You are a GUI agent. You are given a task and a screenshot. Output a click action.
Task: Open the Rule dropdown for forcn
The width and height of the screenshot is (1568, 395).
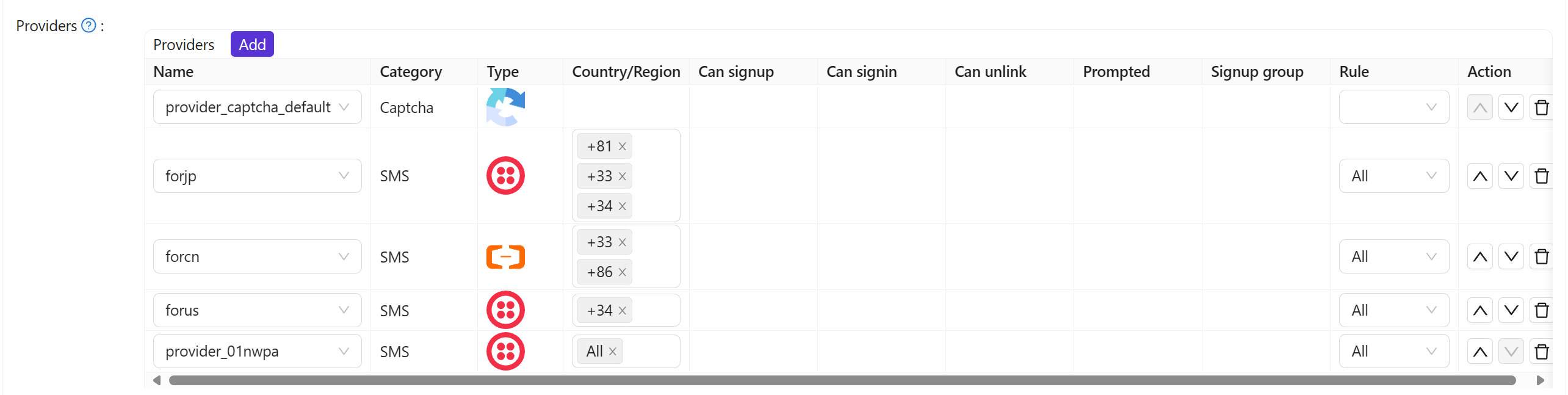coord(1394,256)
